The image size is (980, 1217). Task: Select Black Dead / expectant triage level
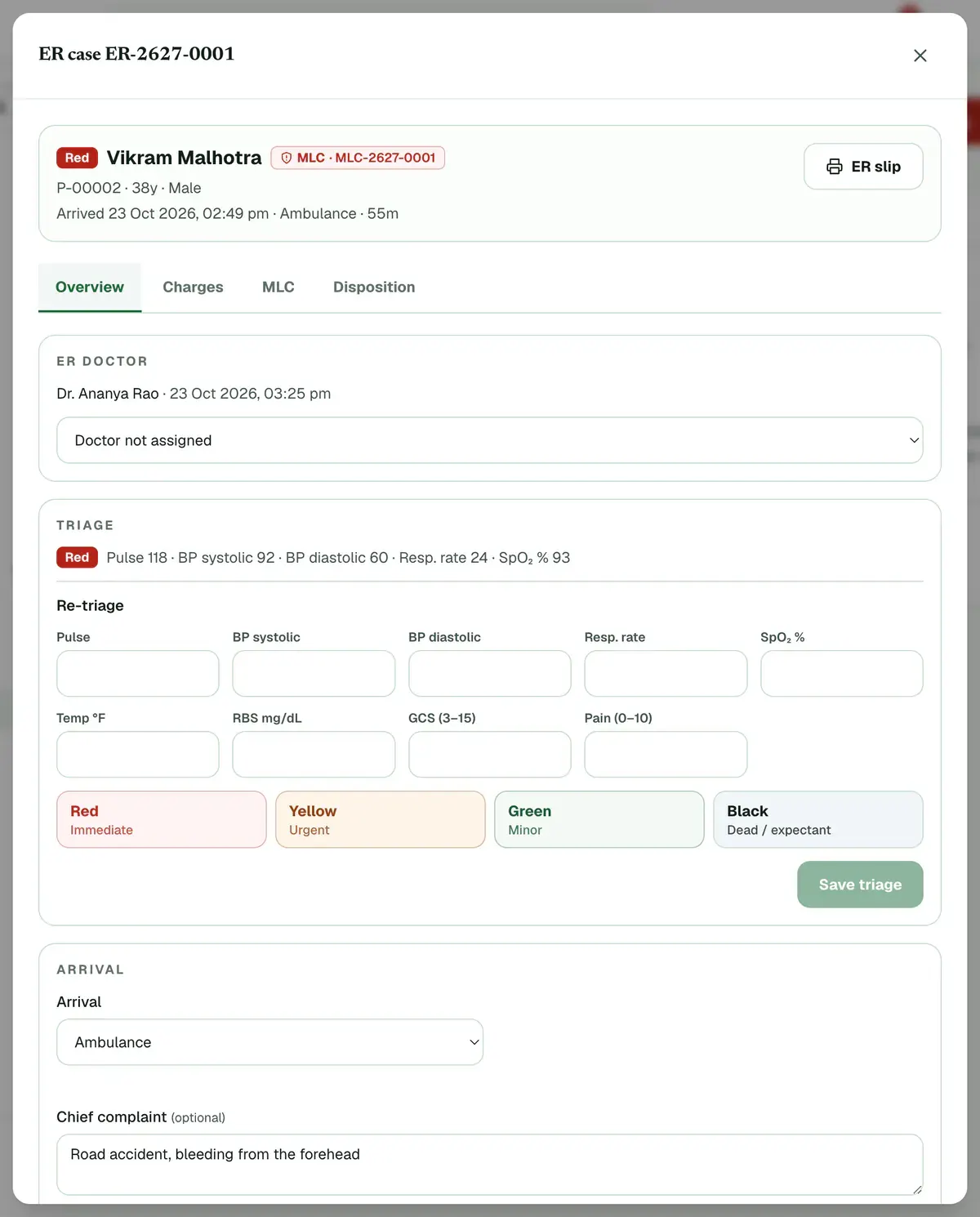[818, 819]
